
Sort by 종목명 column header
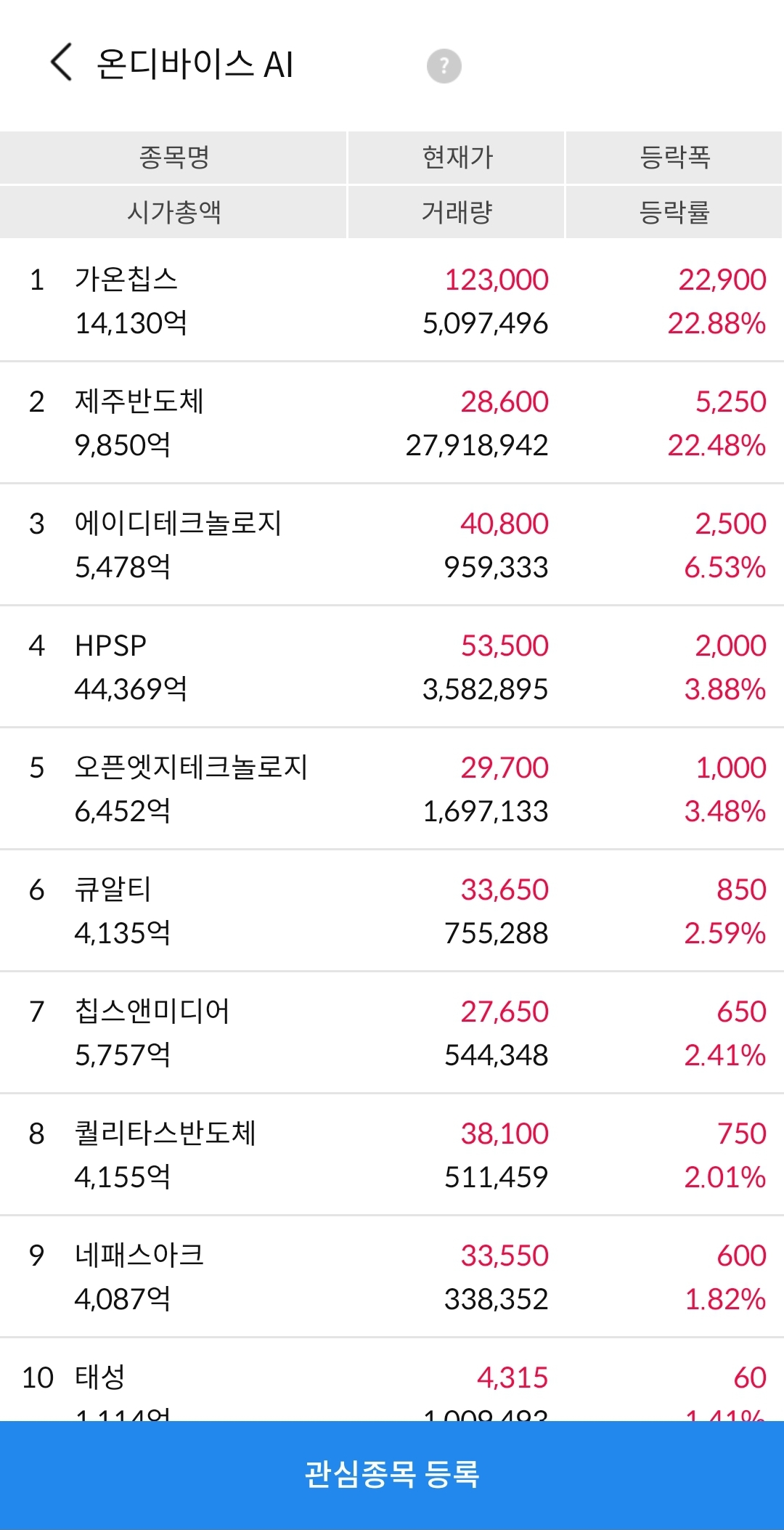[x=173, y=158]
